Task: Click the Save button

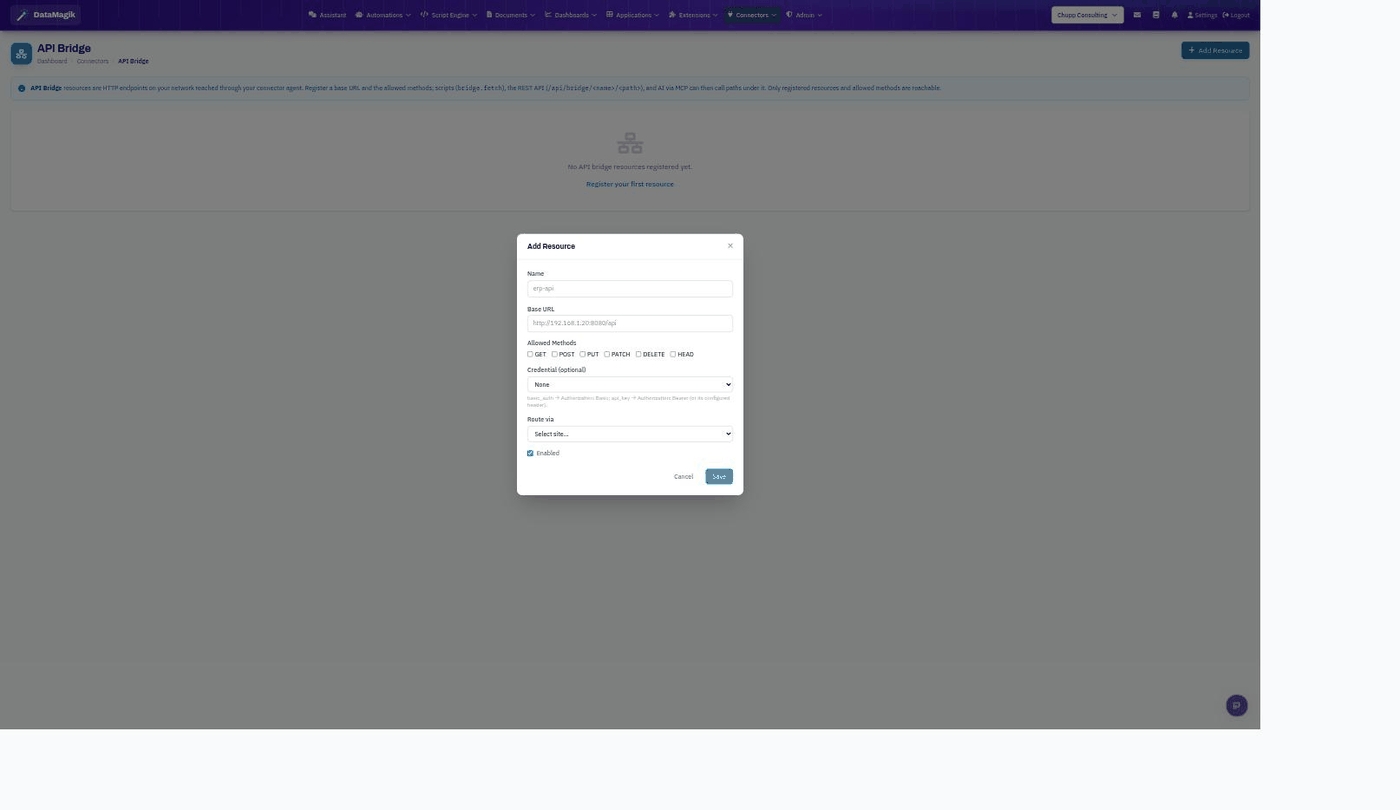Action: pyautogui.click(x=719, y=476)
